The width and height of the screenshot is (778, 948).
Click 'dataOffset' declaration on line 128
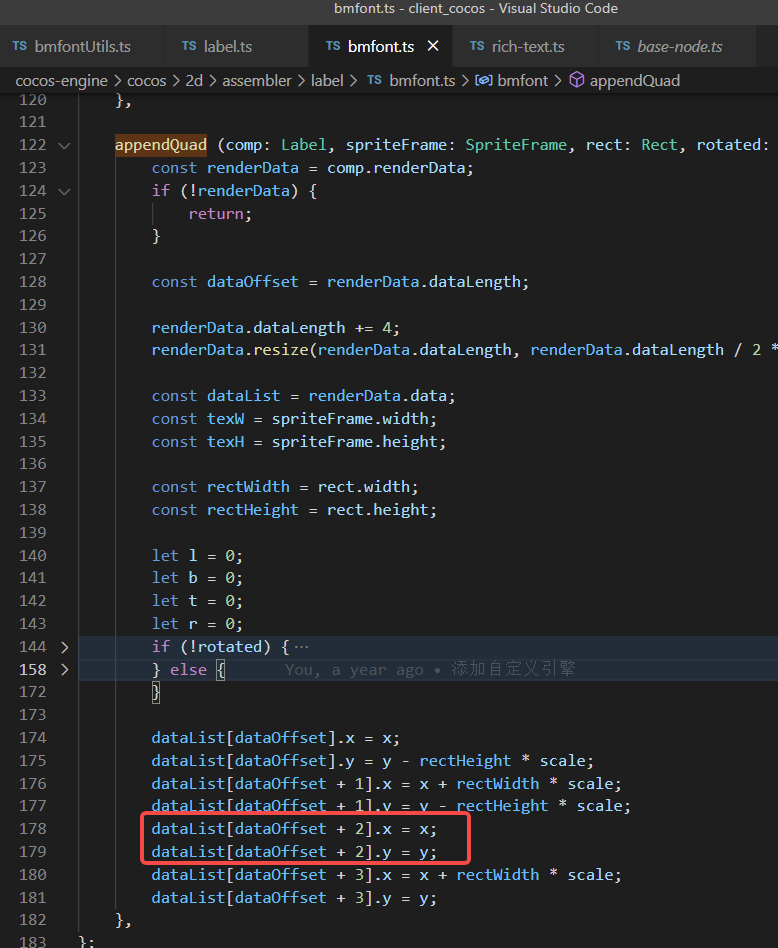253,282
